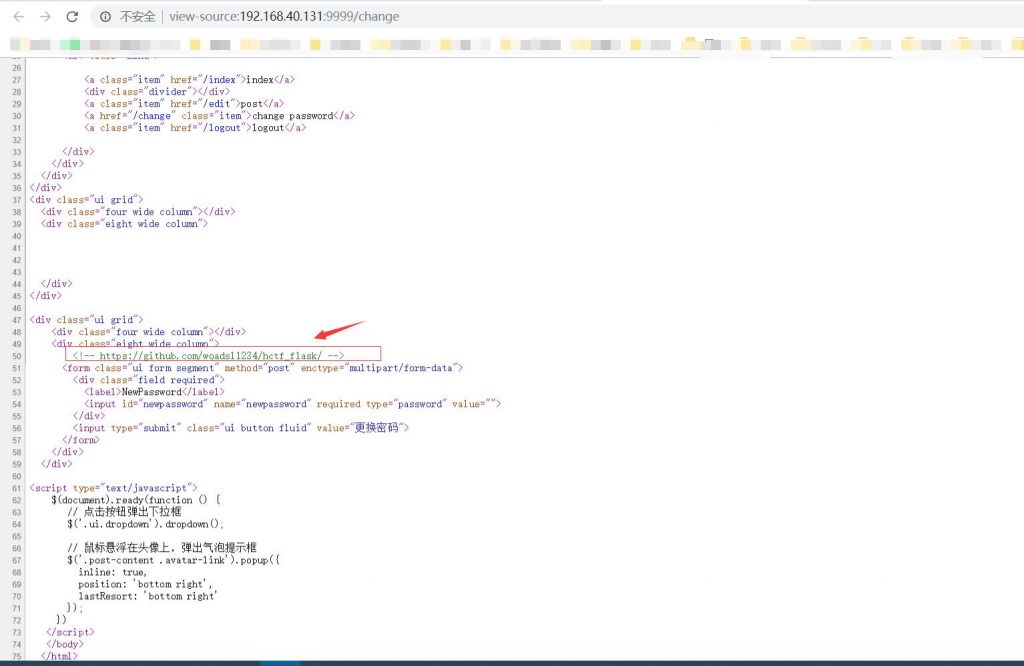The width and height of the screenshot is (1024, 666).
Task: Click the closing </body> tag
Action: [65, 644]
